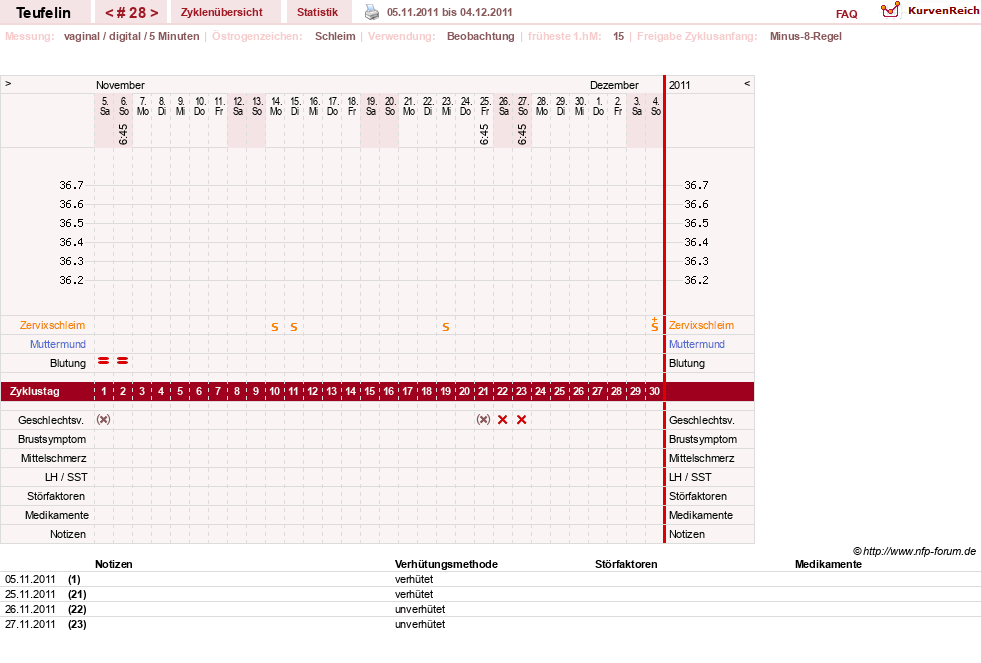
Task: Click 36.2 on the right temperature scale
Action: click(696, 280)
